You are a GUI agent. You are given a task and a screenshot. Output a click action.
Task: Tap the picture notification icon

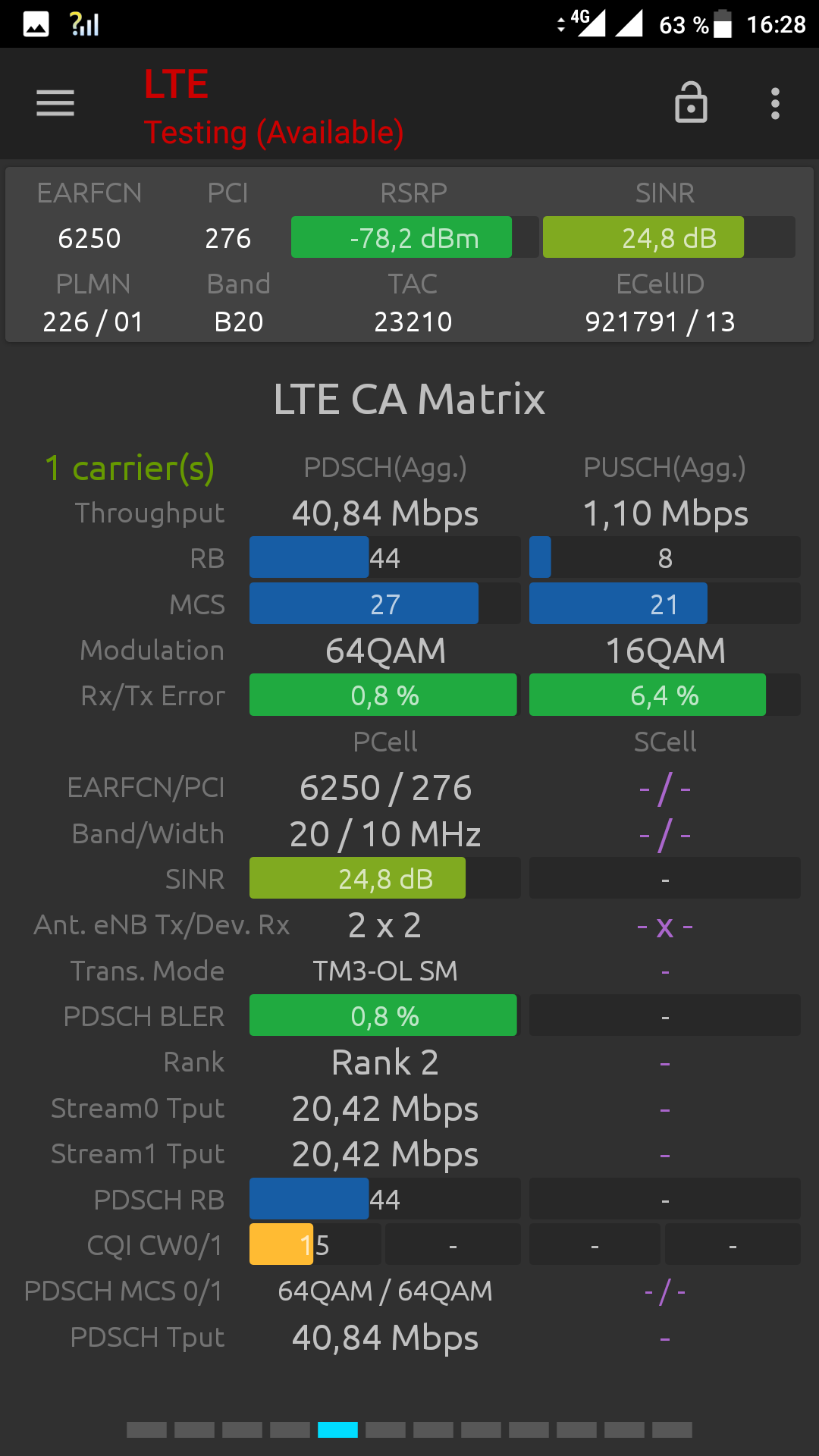[36, 24]
